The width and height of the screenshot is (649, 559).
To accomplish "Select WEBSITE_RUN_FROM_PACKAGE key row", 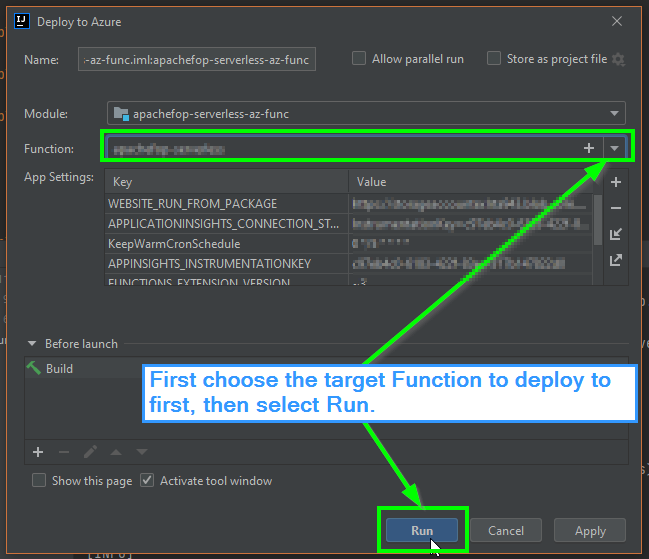I will pyautogui.click(x=226, y=204).
